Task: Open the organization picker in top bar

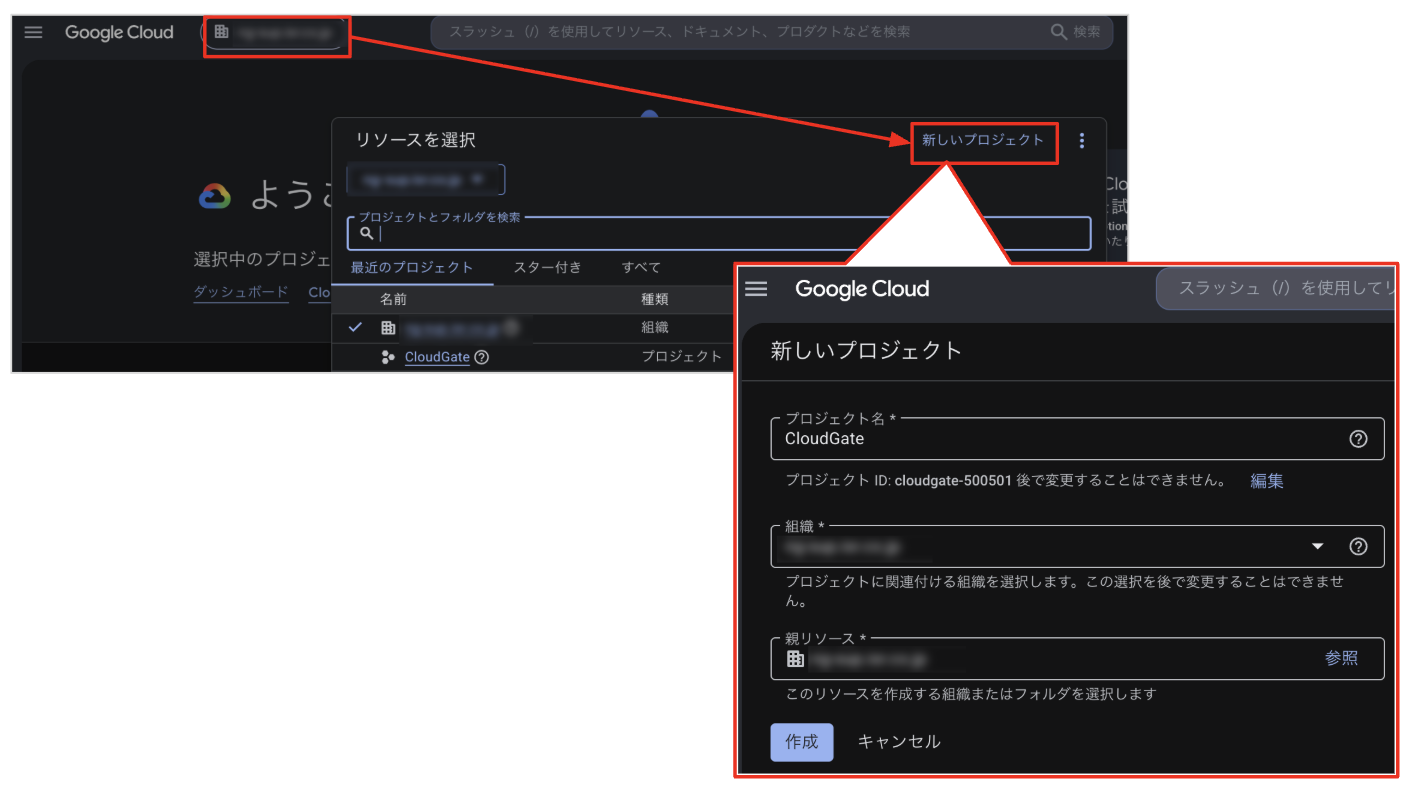Action: click(277, 33)
